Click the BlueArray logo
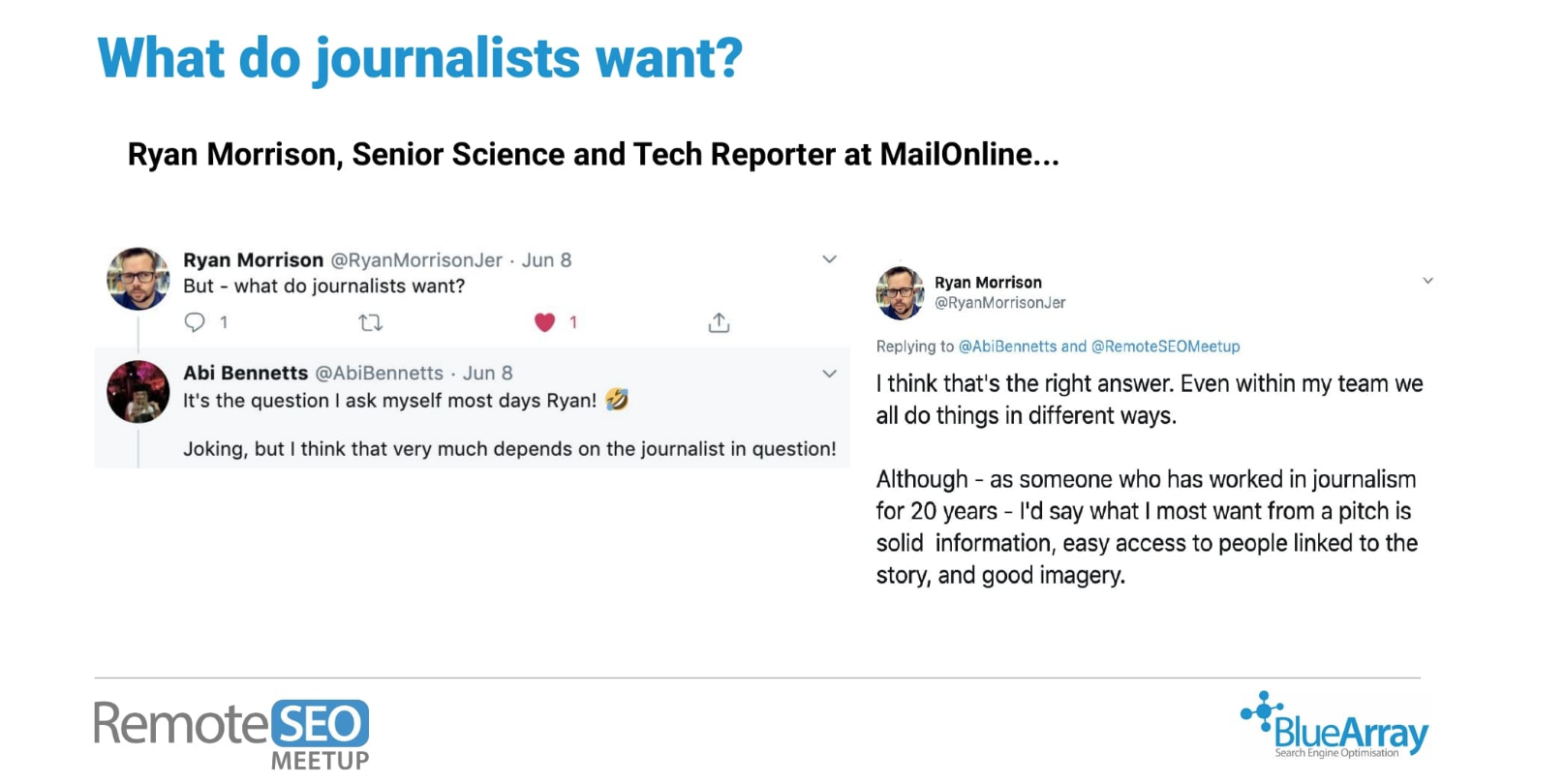1565x784 pixels. pos(1334,725)
